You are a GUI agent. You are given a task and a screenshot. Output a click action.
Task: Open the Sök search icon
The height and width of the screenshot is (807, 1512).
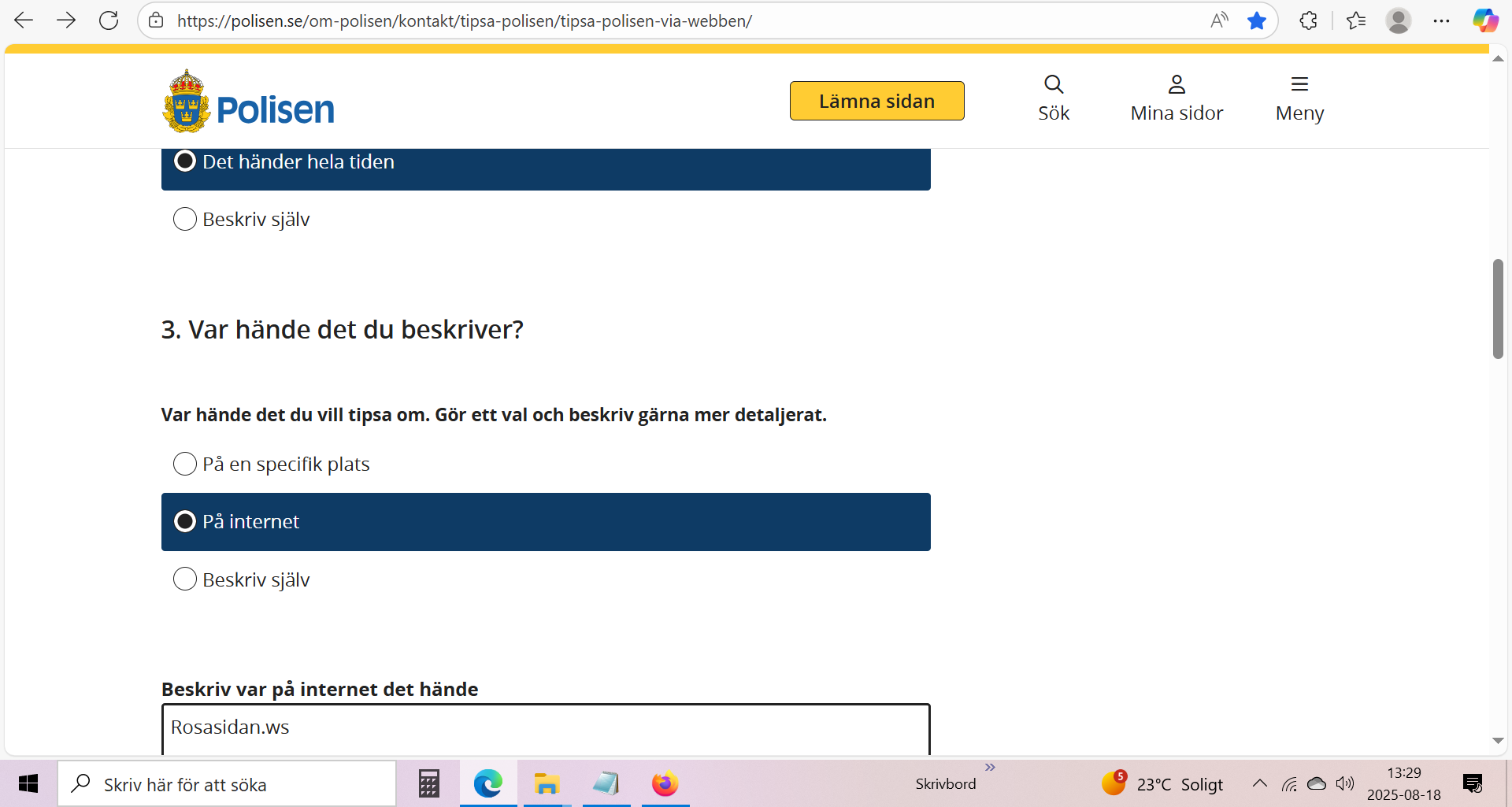[1053, 98]
